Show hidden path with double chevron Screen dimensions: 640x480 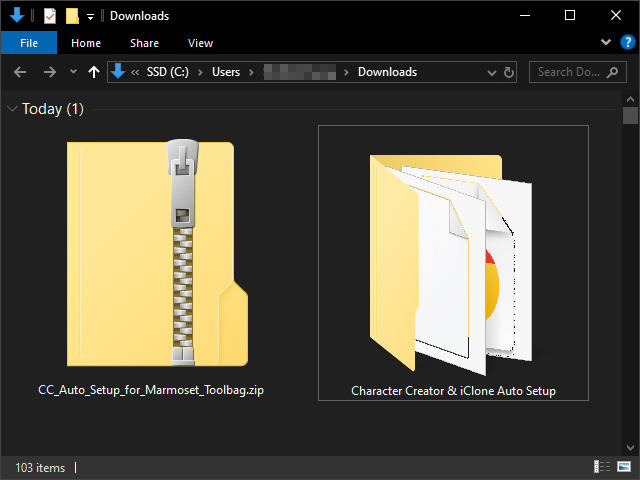(135, 73)
